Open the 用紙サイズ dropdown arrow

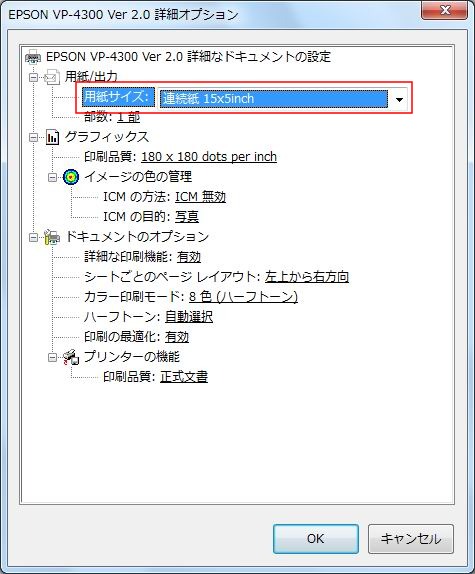399,99
